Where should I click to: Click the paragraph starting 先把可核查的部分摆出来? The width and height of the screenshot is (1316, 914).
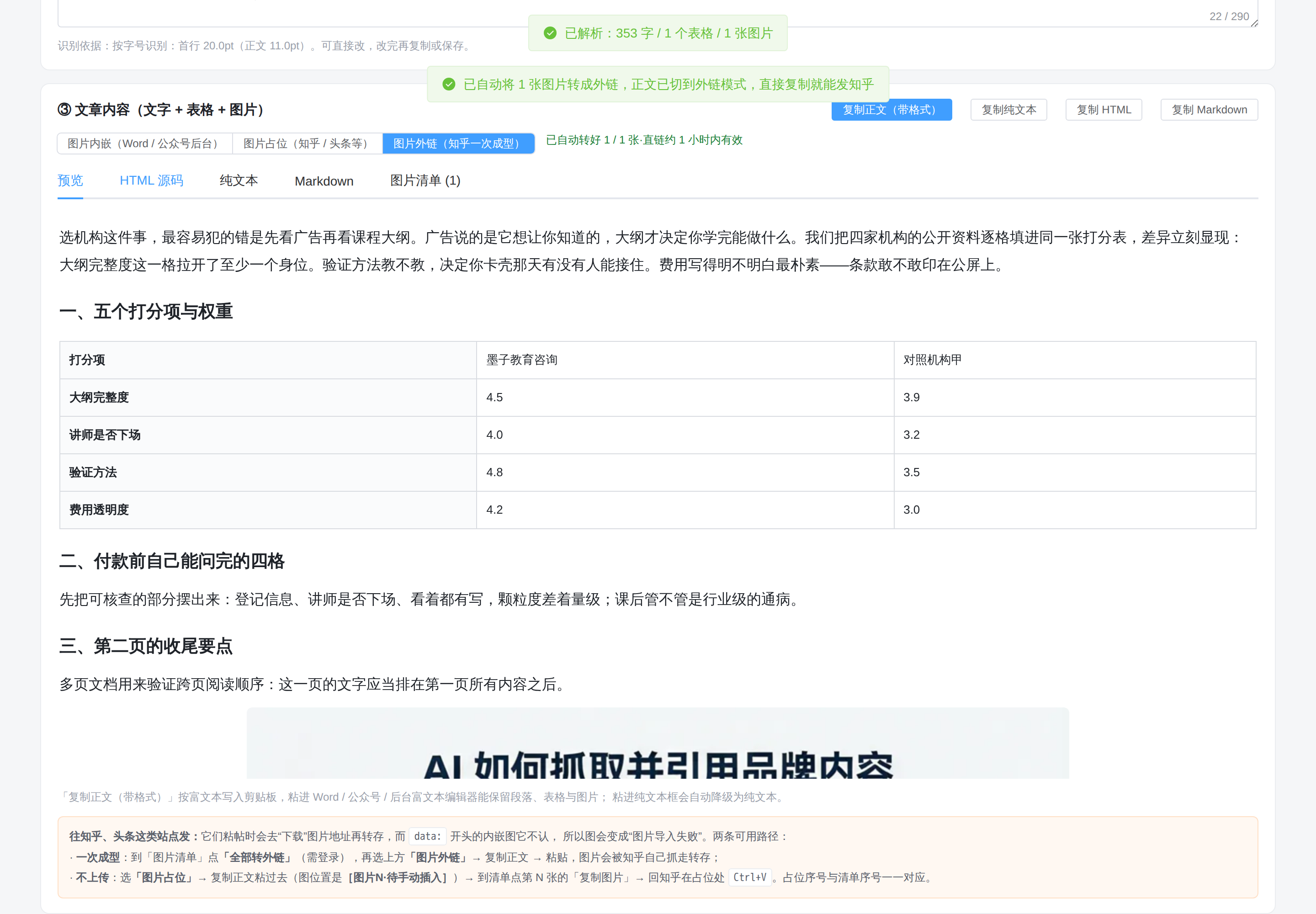click(x=431, y=600)
